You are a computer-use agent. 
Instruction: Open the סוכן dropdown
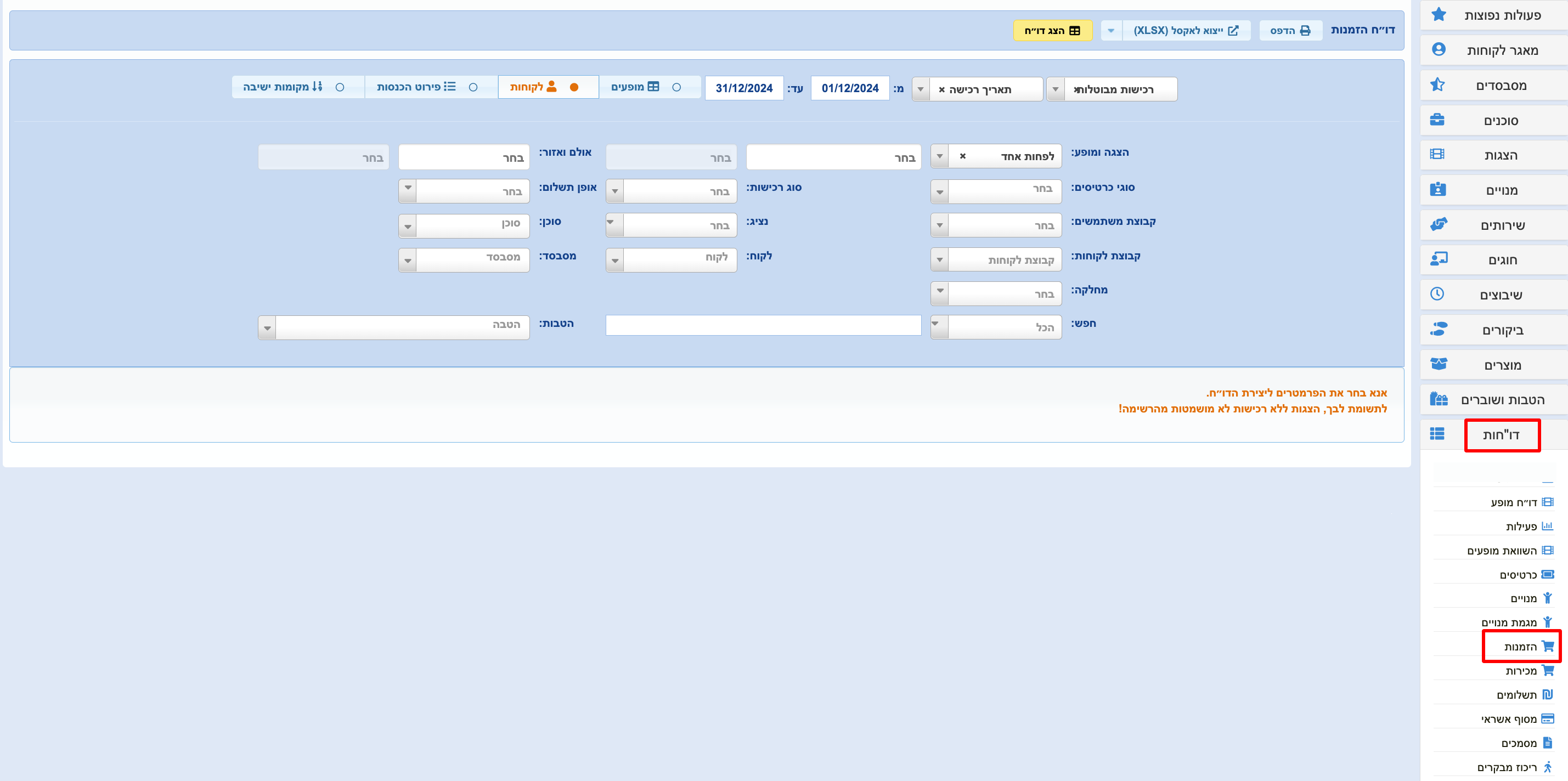[464, 226]
